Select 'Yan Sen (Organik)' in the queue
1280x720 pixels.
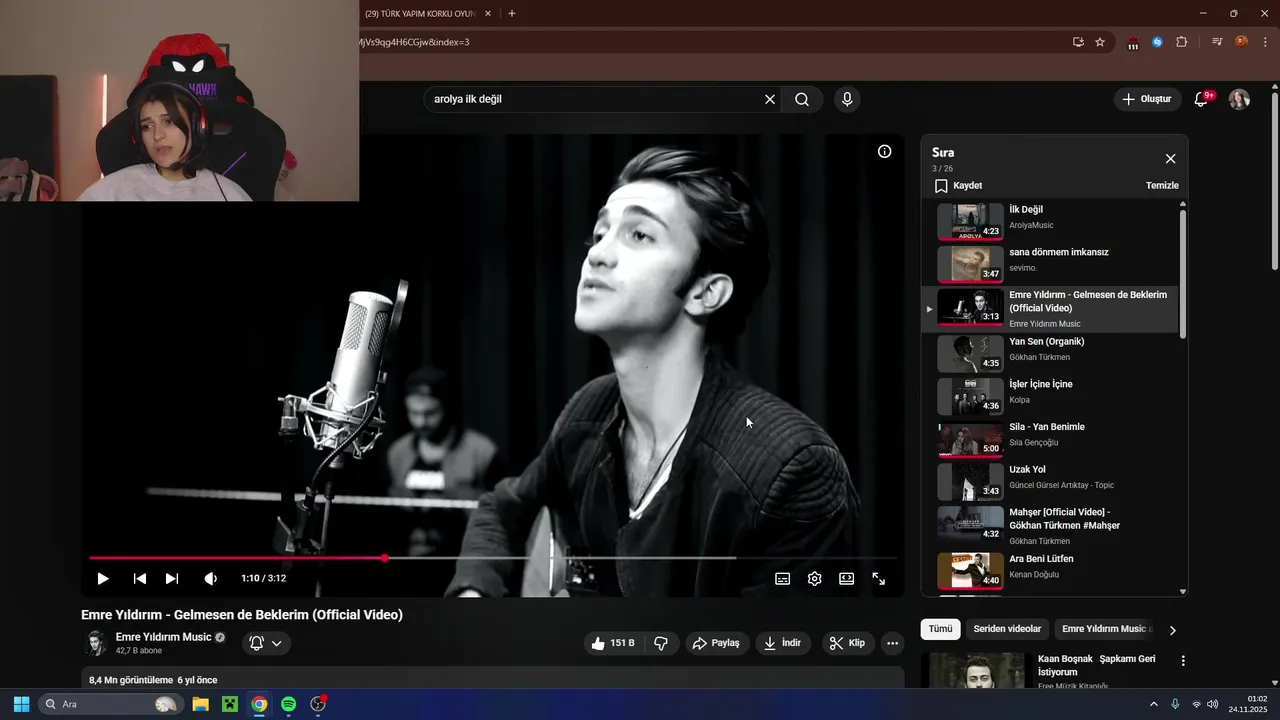point(1052,353)
